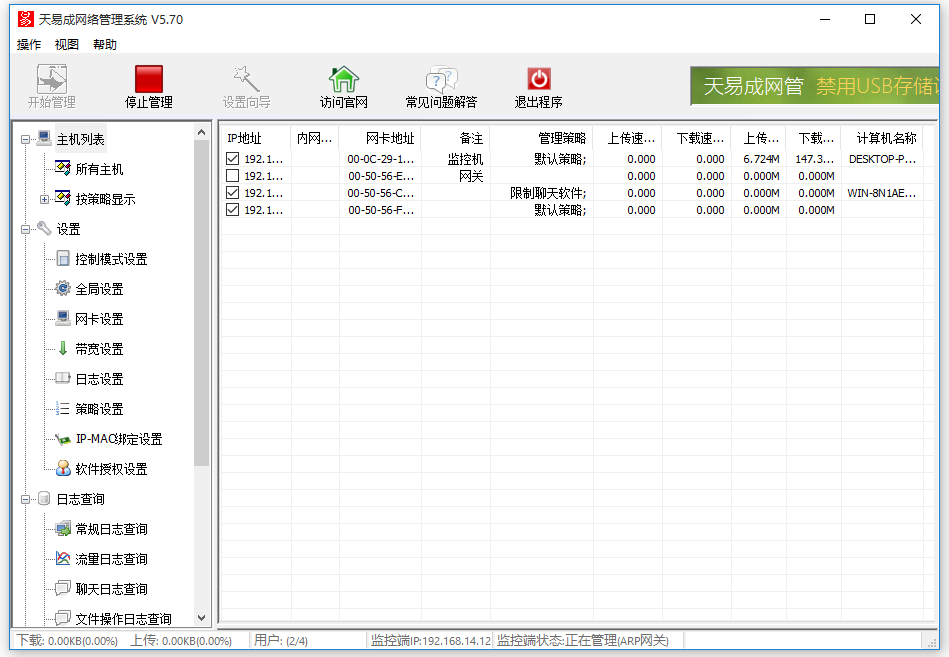
Task: Open the 操作 menu
Action: pyautogui.click(x=29, y=44)
